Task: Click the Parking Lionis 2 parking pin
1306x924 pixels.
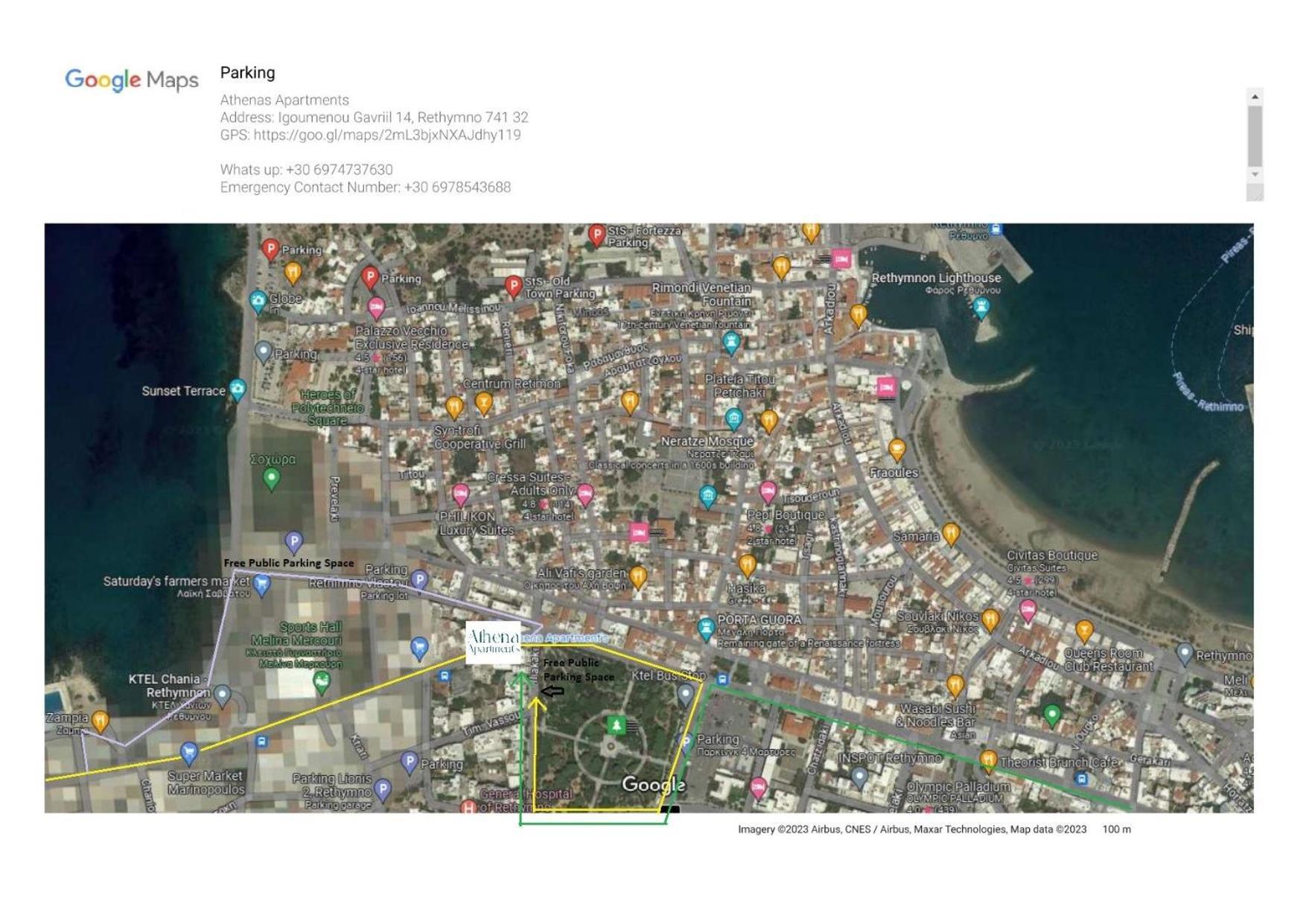Action: [383, 789]
